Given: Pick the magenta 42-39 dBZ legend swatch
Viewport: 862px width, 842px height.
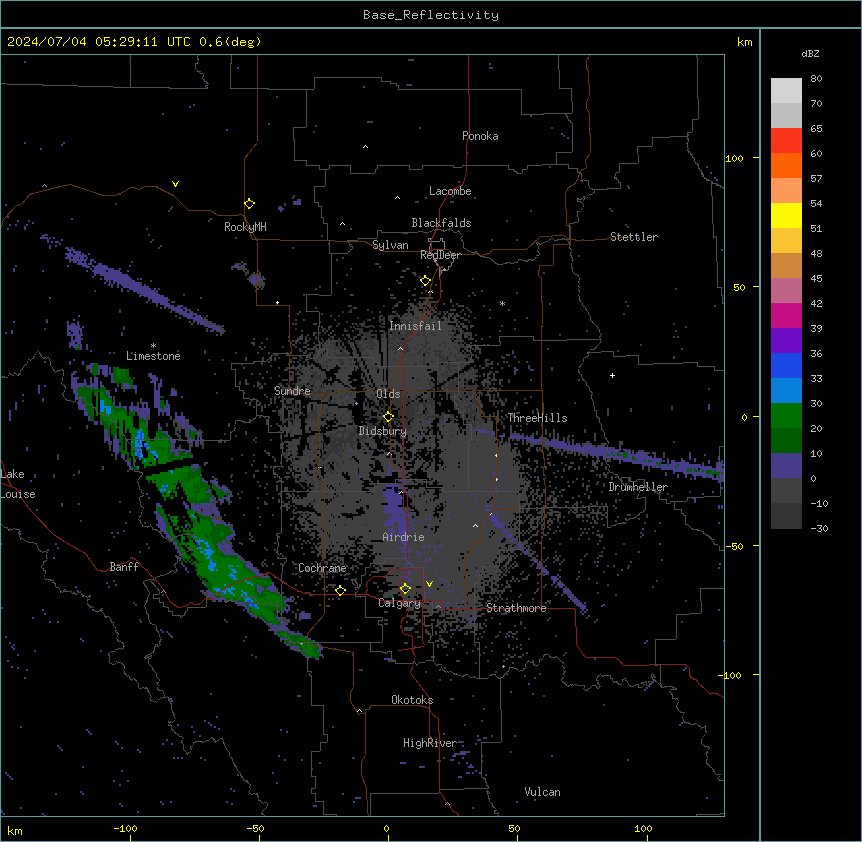Looking at the screenshot, I should (x=786, y=315).
